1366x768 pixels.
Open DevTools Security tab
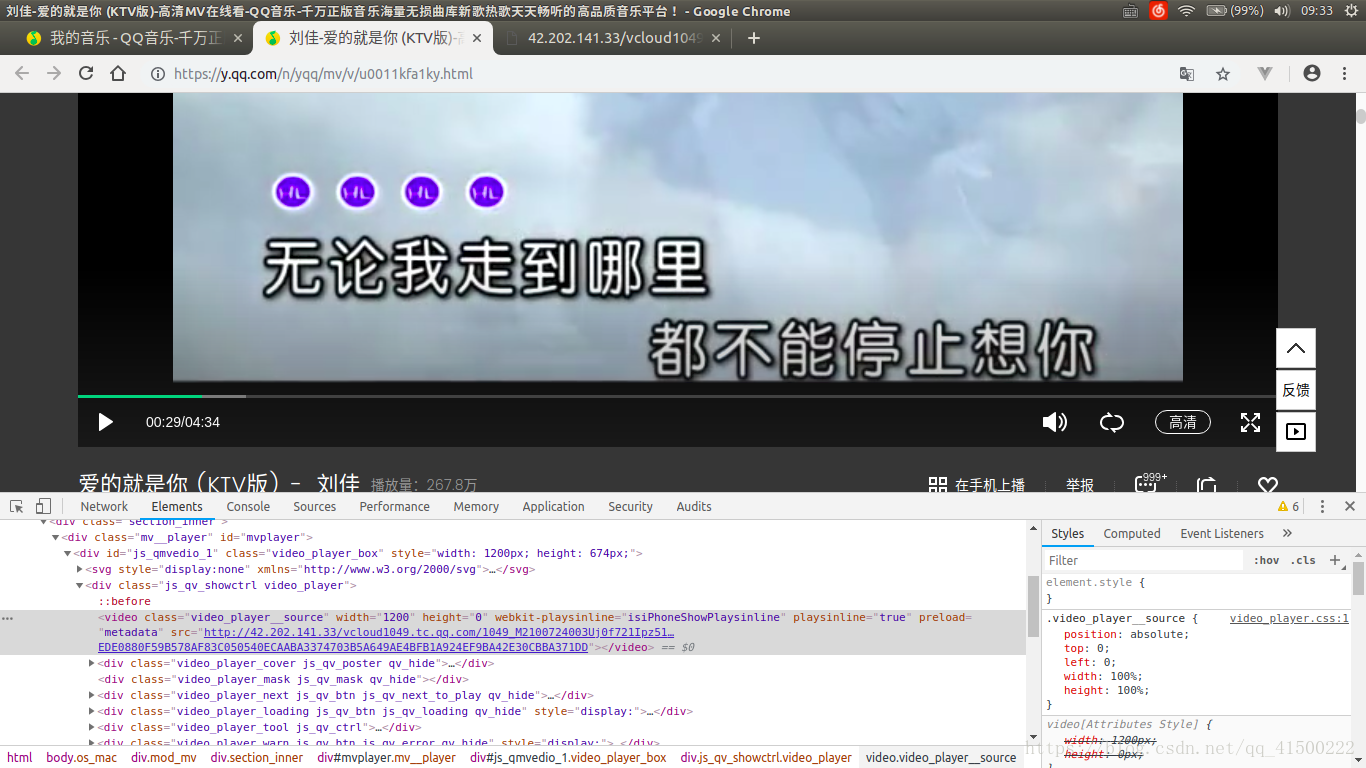point(630,506)
